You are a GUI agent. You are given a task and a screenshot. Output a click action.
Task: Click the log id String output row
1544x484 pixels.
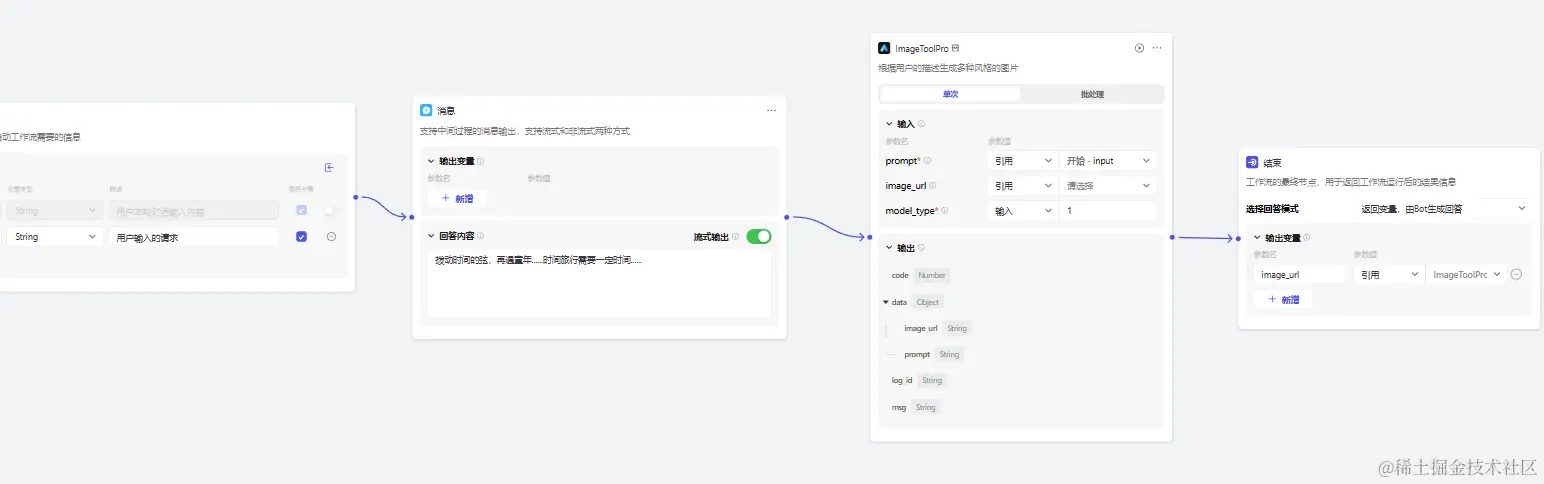click(918, 380)
